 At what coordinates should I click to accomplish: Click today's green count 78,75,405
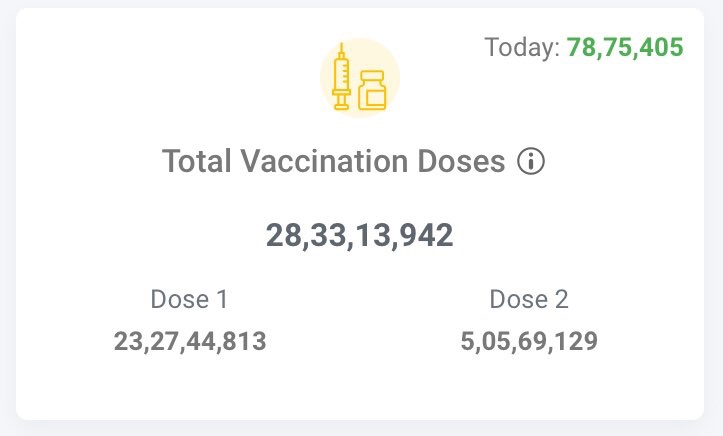625,47
